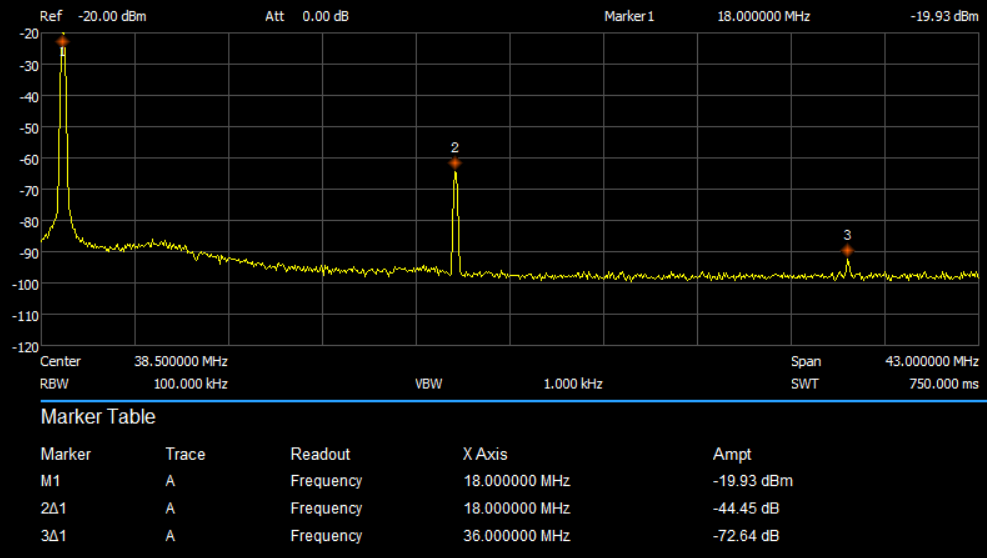Click the Marker Table heading
987x558 pixels.
pos(98,416)
